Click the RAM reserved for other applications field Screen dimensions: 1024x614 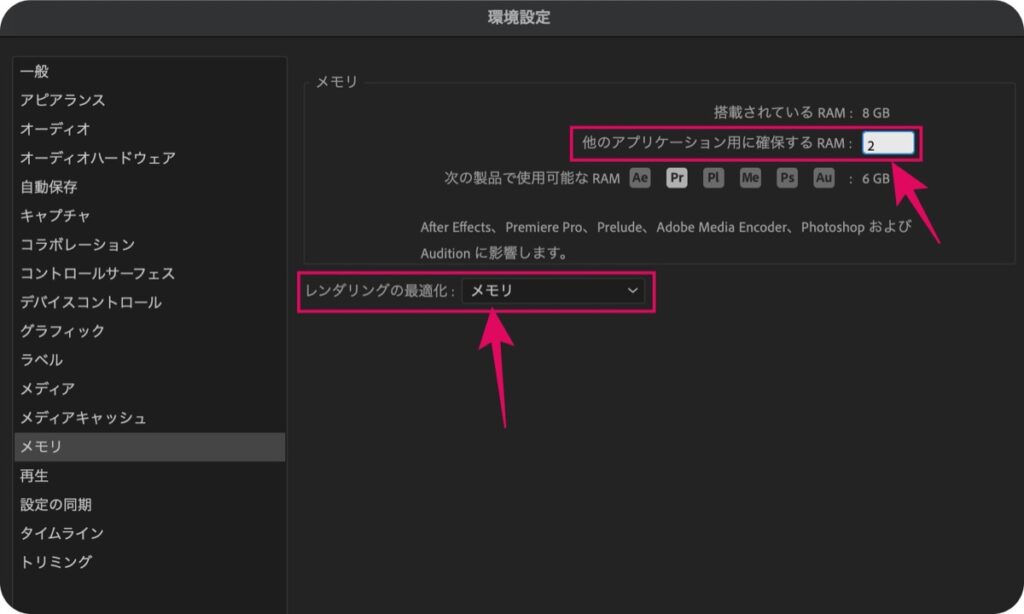(x=888, y=144)
